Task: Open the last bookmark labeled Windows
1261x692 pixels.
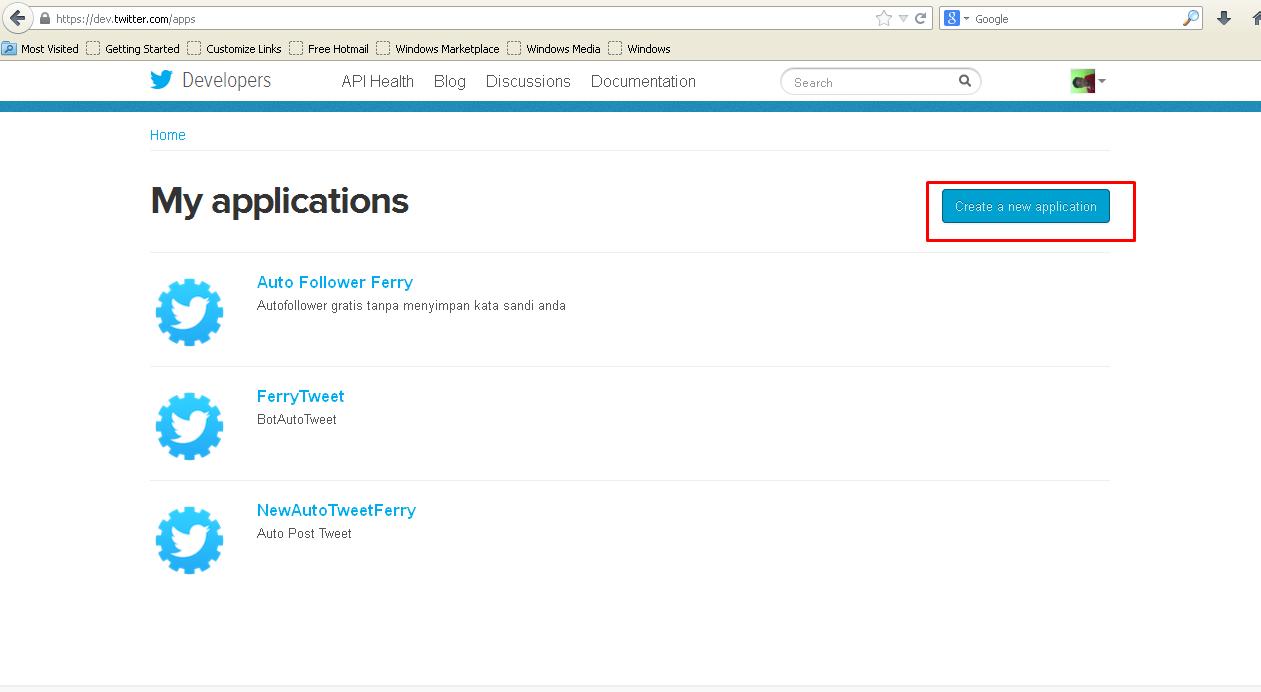Action: pyautogui.click(x=640, y=48)
